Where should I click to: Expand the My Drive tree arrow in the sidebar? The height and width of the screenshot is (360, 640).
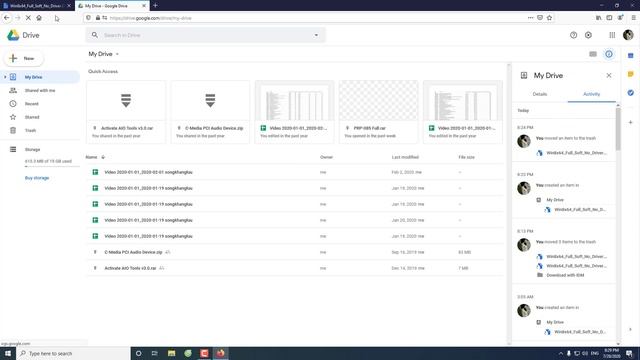(x=5, y=77)
